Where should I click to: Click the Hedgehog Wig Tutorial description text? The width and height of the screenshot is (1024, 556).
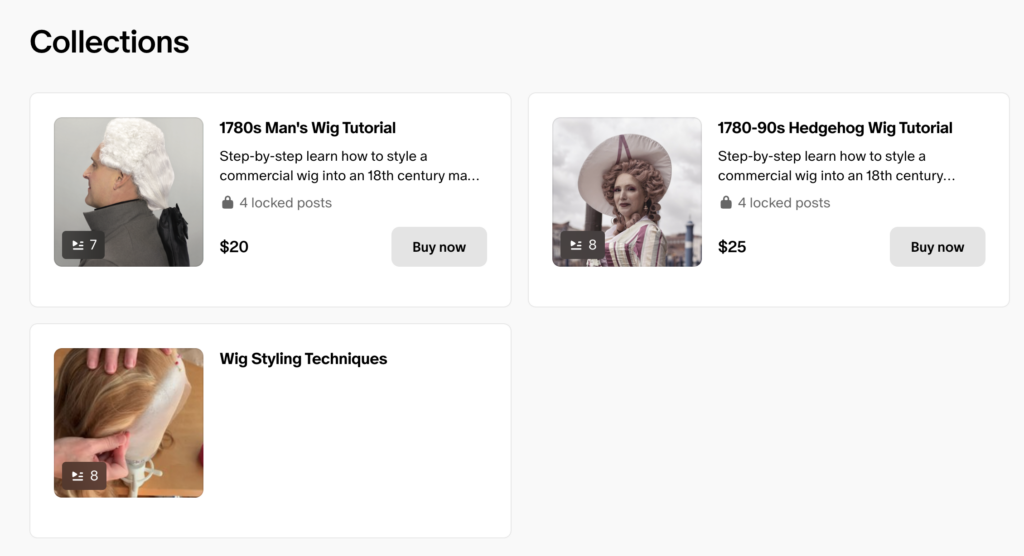pos(835,166)
